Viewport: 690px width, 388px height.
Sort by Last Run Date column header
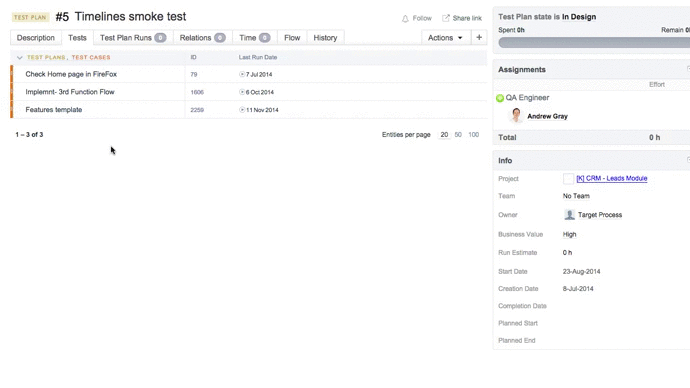tap(258, 57)
